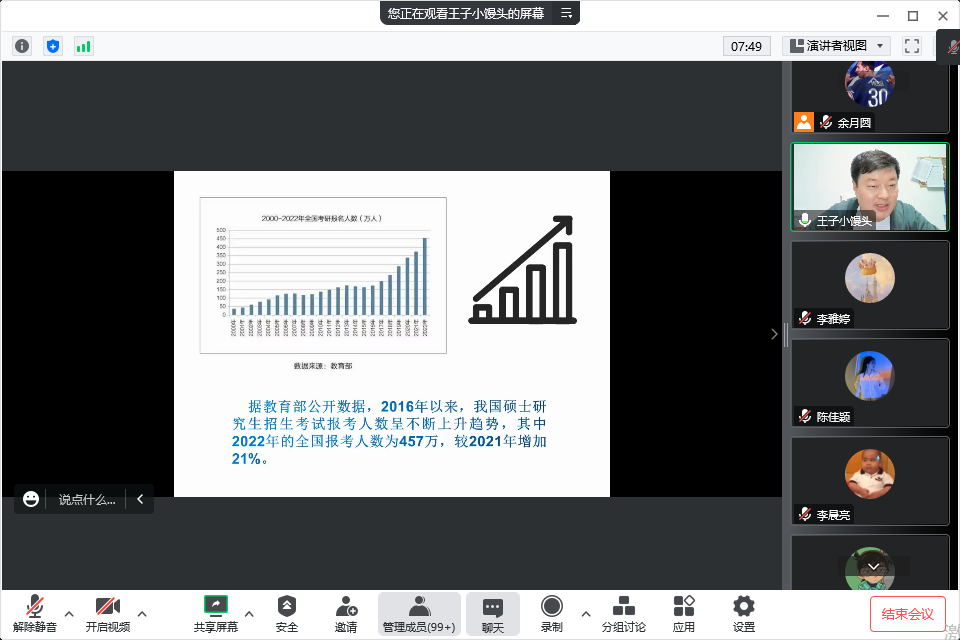Toggle 解除静音 to unmute the microphone
Screen dimensions: 960x640
[35, 613]
